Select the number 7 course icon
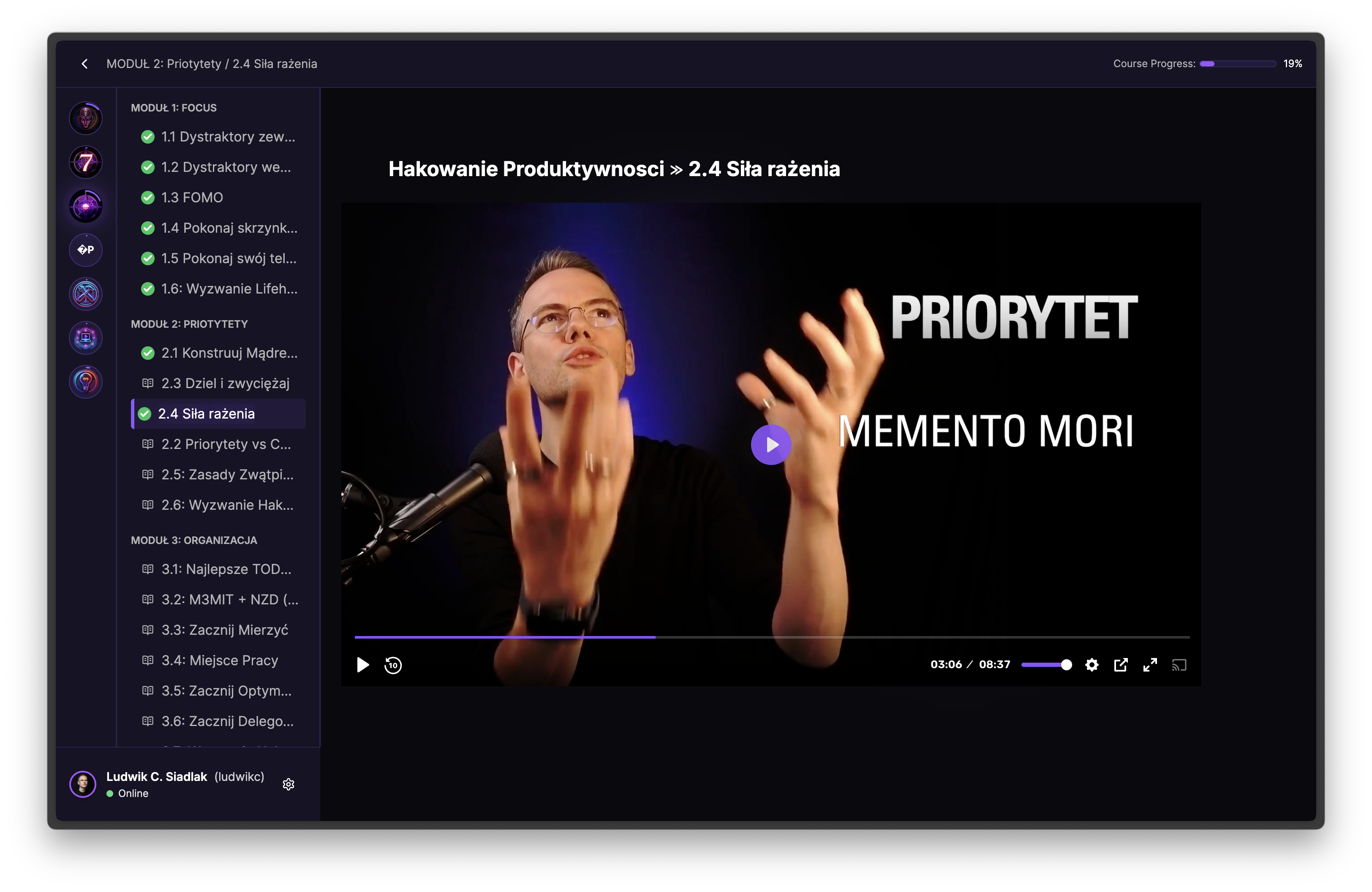1372x892 pixels. click(85, 162)
